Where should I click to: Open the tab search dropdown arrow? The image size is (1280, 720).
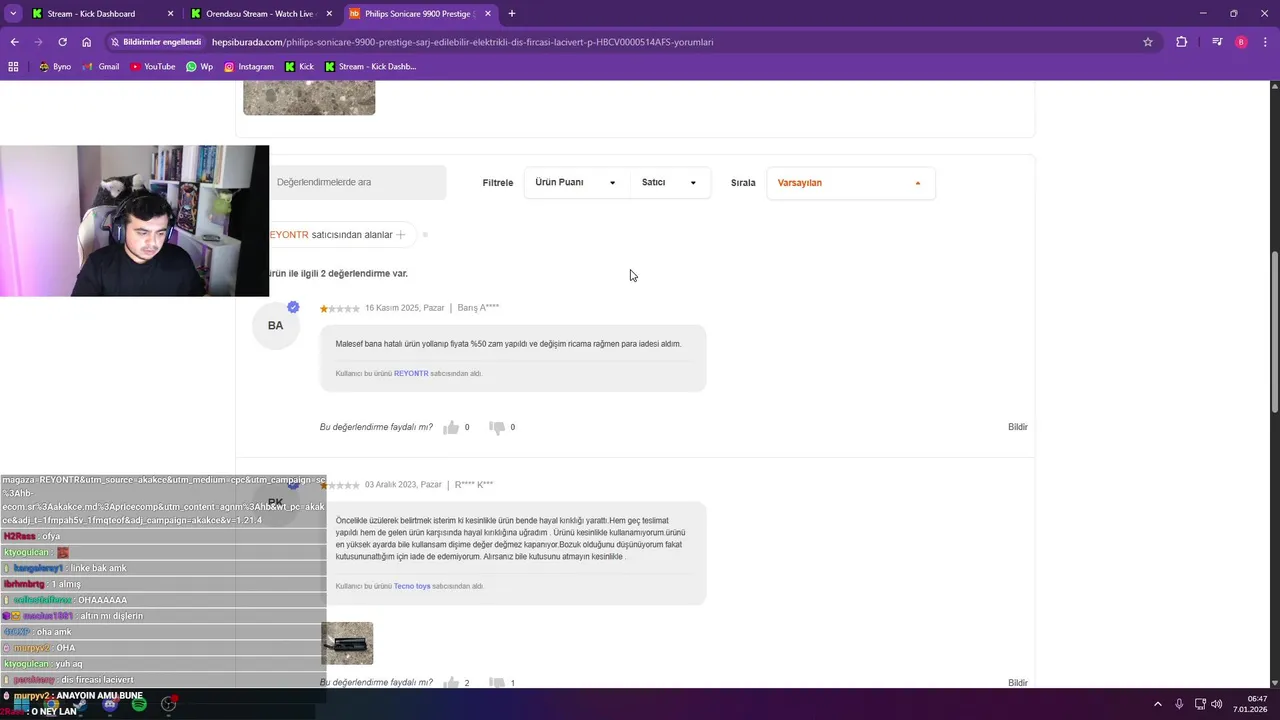[13, 14]
